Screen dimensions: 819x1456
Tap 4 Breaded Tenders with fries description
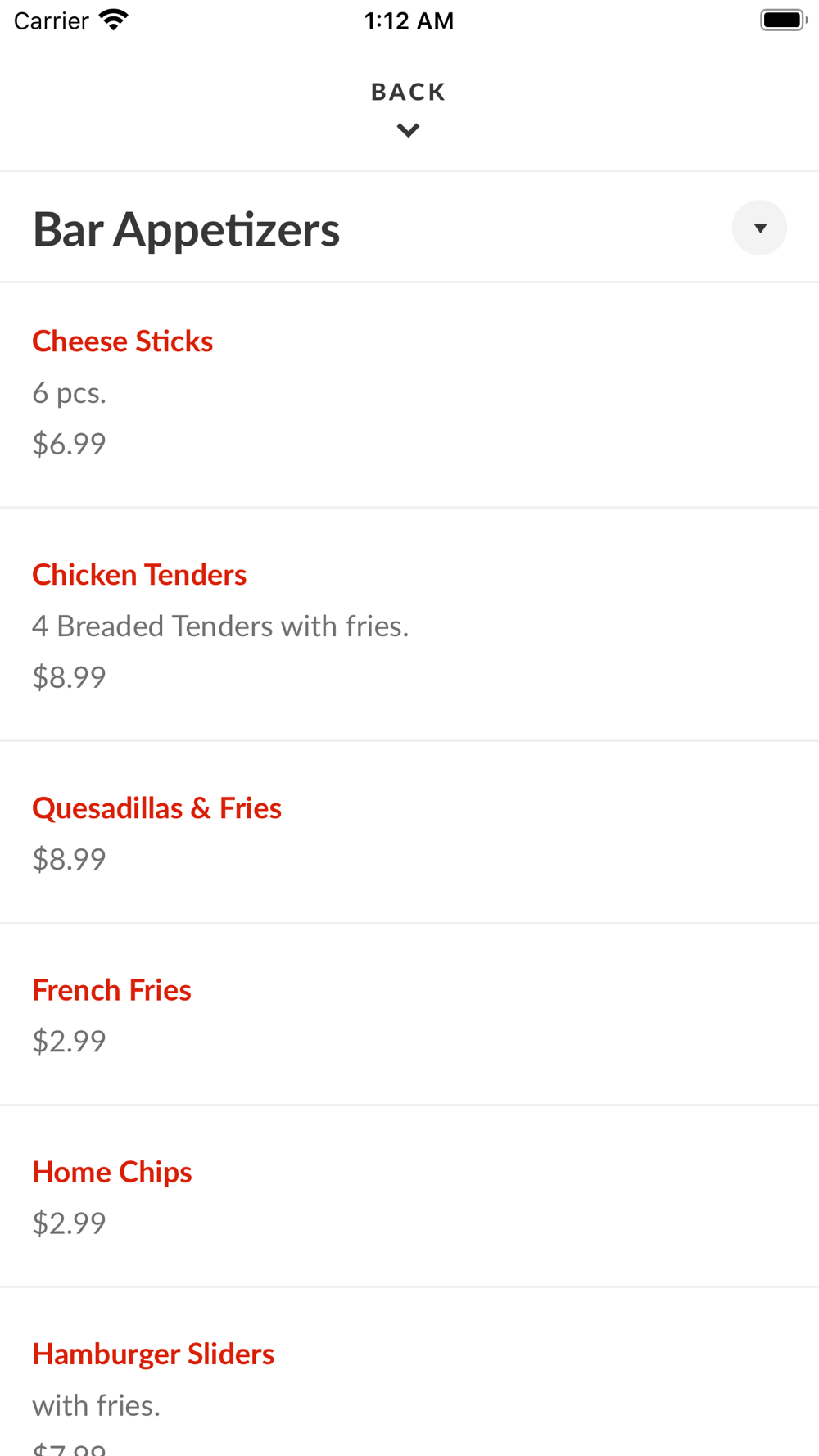point(220,626)
